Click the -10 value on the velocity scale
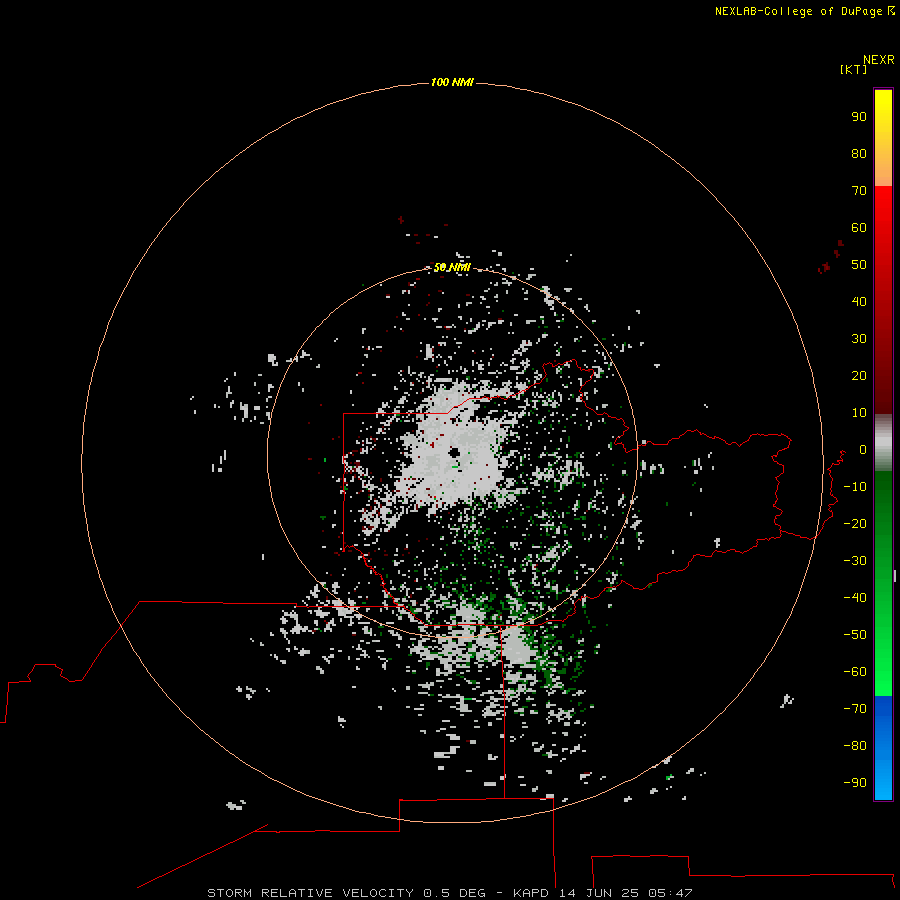This screenshot has height=900, width=900. [x=855, y=487]
